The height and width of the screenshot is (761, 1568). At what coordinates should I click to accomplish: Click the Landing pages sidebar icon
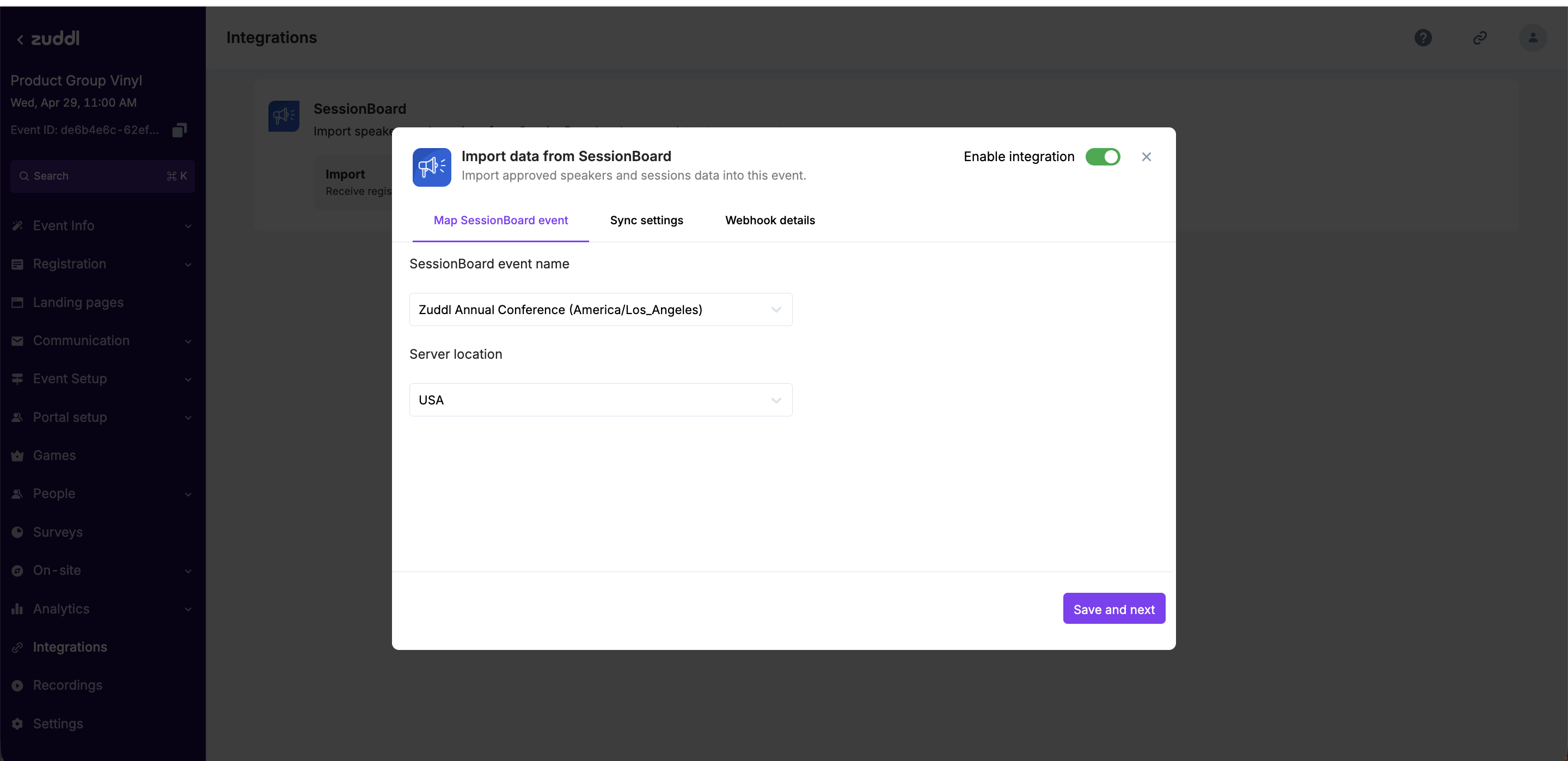(17, 303)
